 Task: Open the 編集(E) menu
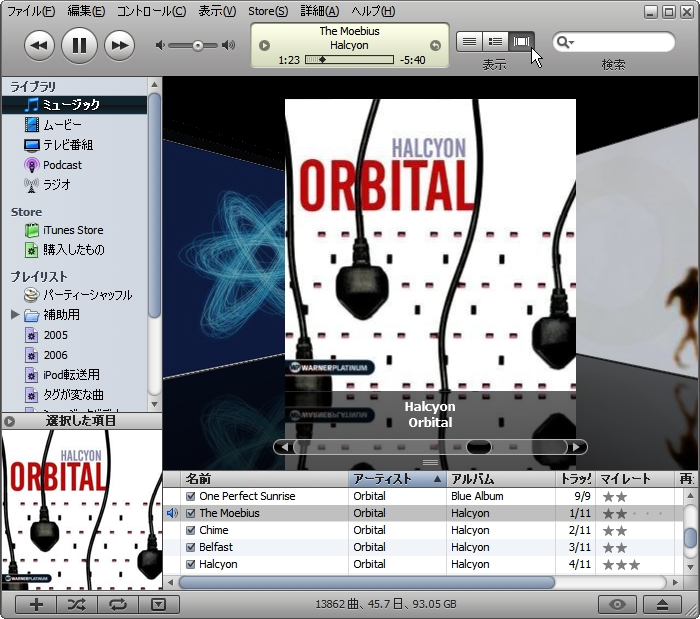[x=86, y=11]
